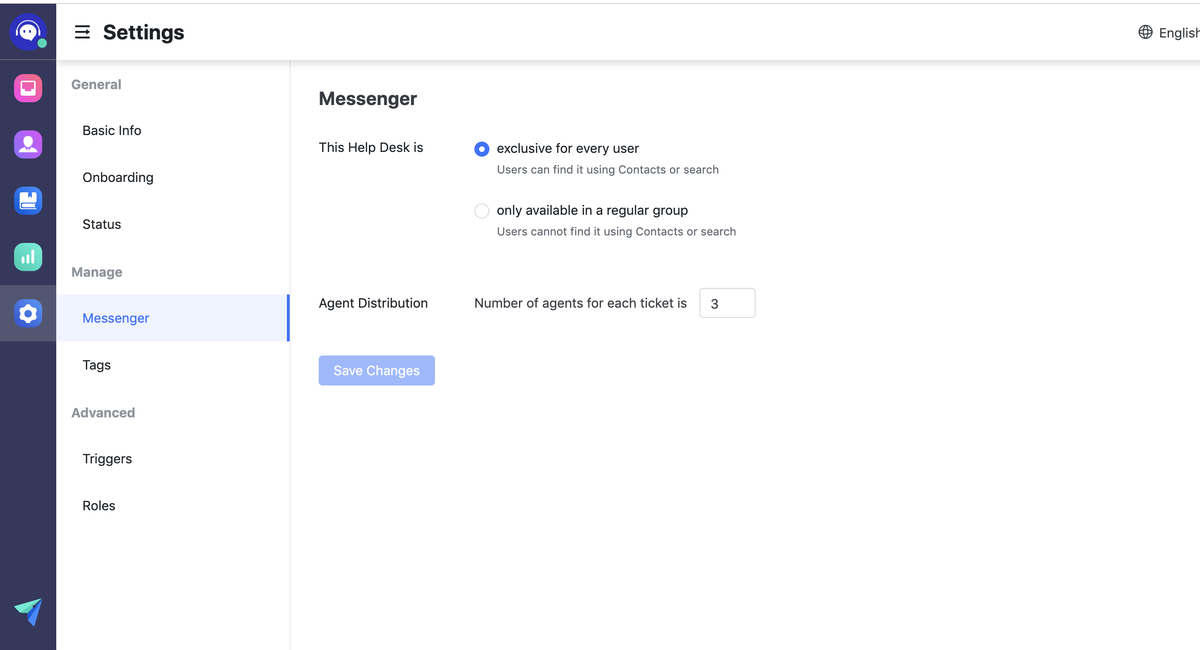Screen dimensions: 1200x650
Task: Open the English language selector
Action: [x=1168, y=32]
